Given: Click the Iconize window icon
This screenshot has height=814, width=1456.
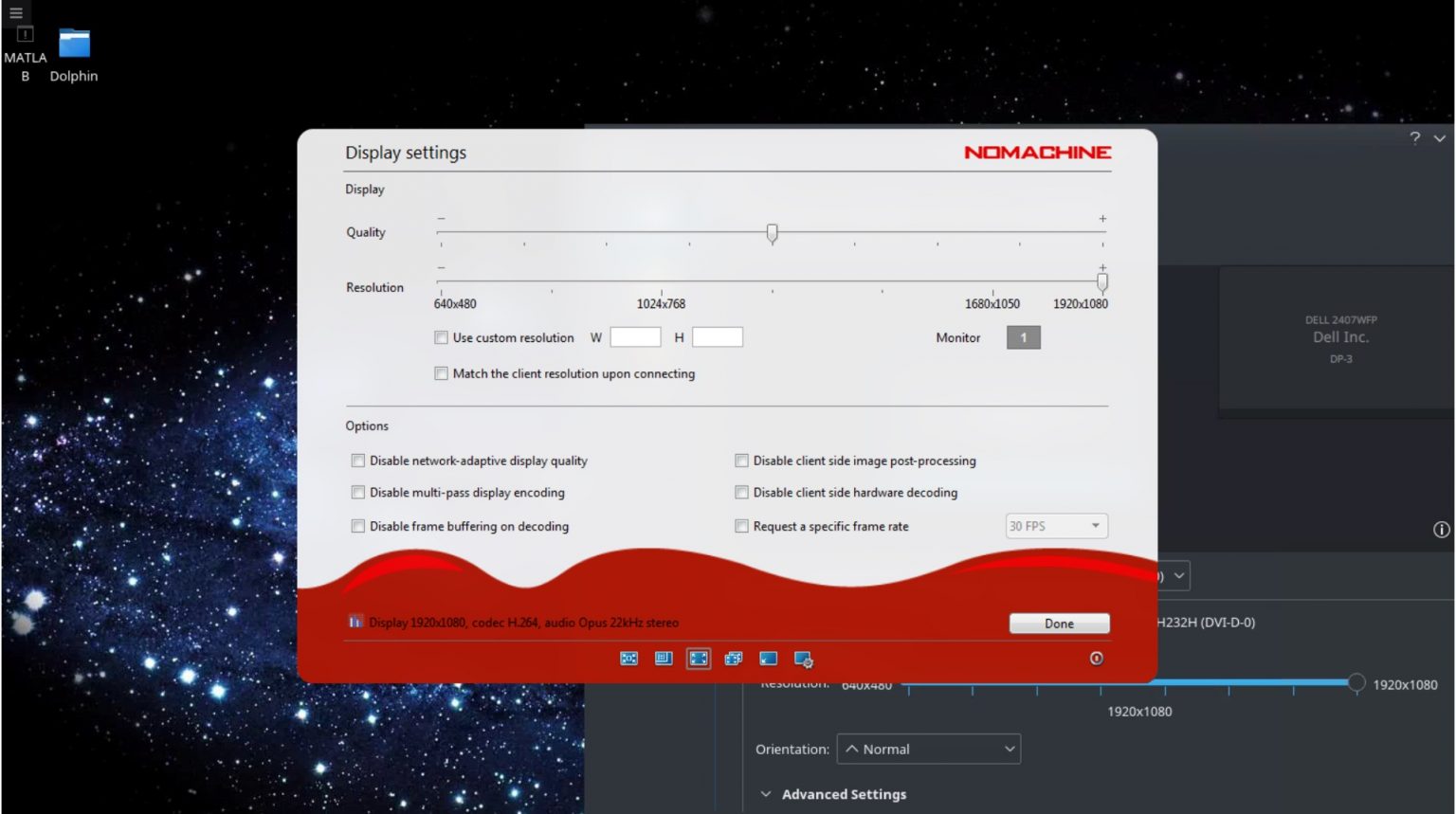Looking at the screenshot, I should tap(769, 659).
